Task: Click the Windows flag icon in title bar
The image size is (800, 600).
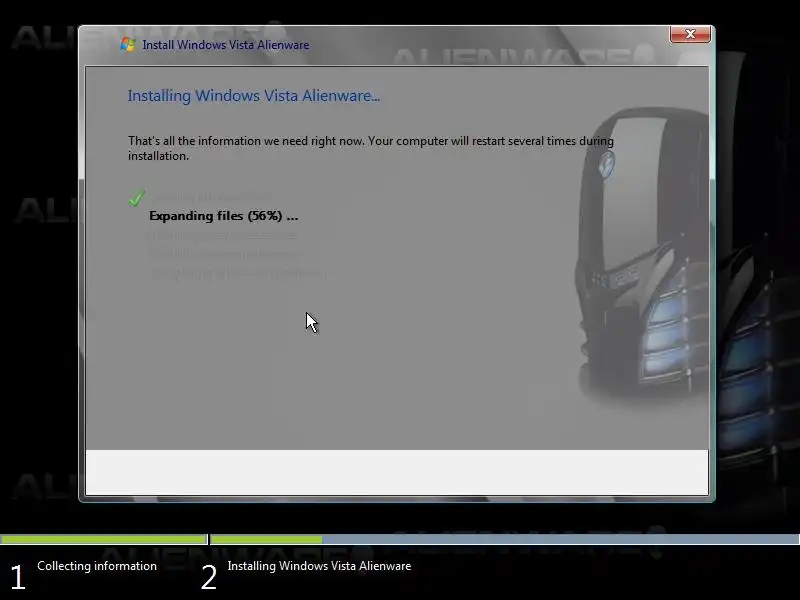Action: 128,45
